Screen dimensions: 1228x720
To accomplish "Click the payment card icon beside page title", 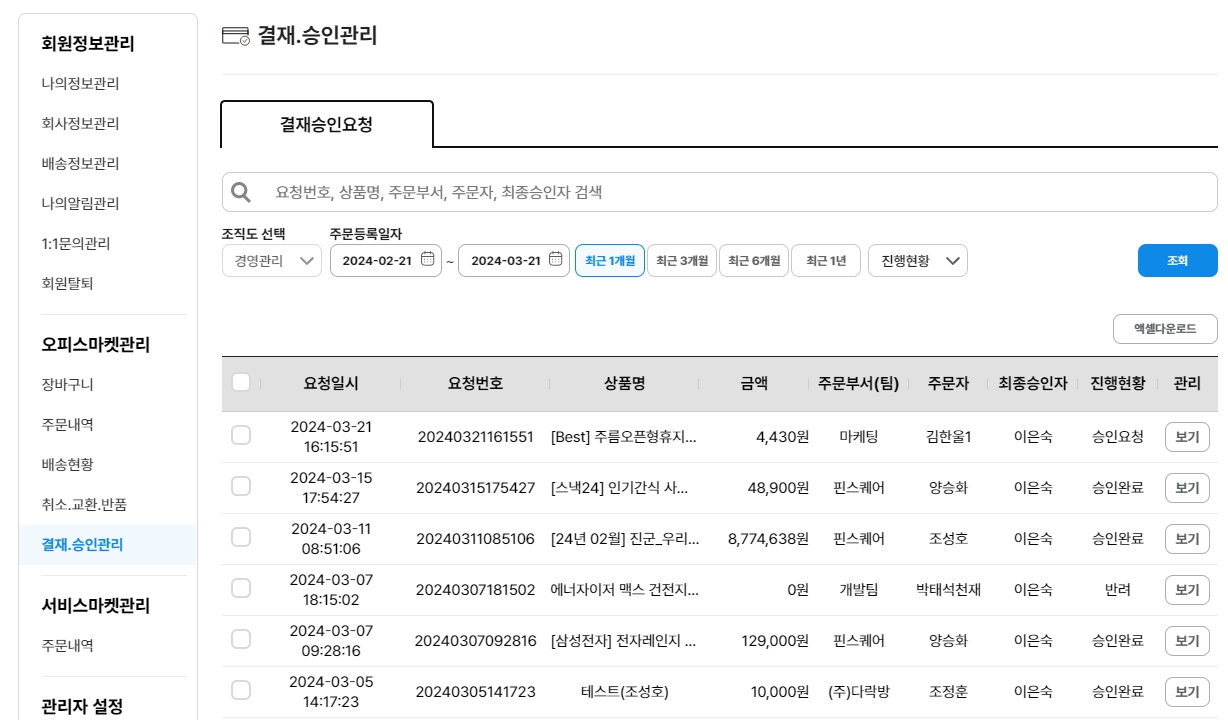I will (236, 37).
